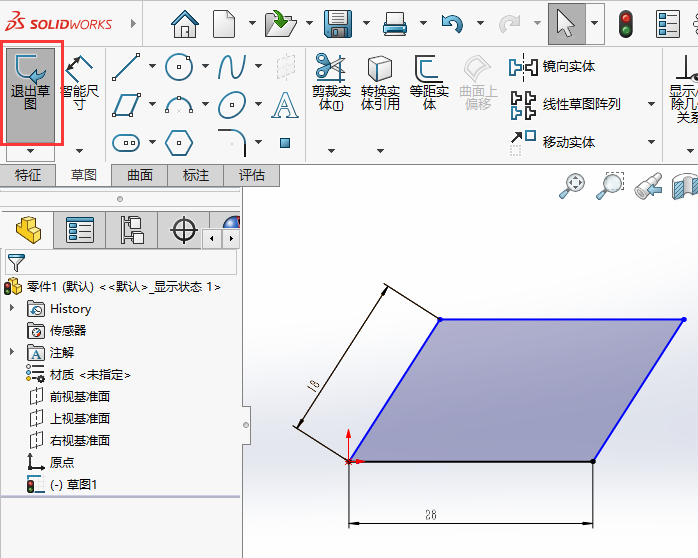The height and width of the screenshot is (558, 698).
Task: Click the Save floppy disk icon
Action: click(x=338, y=23)
